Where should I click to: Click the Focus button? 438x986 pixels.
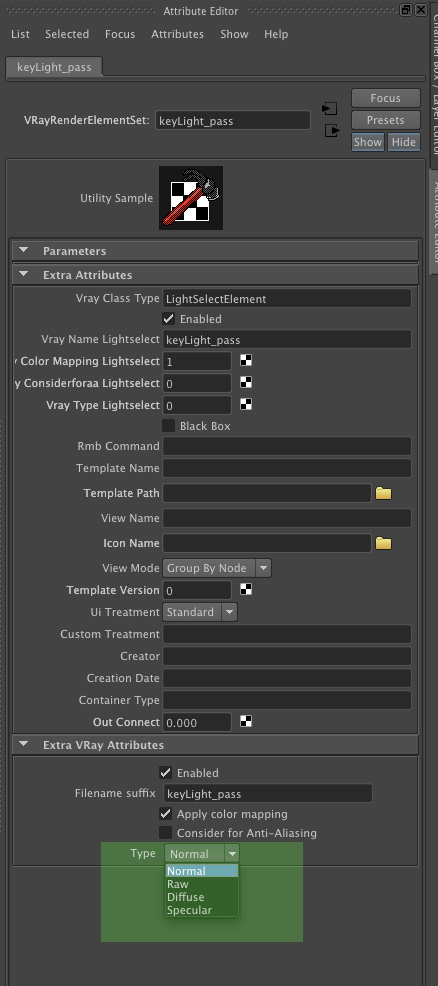385,98
